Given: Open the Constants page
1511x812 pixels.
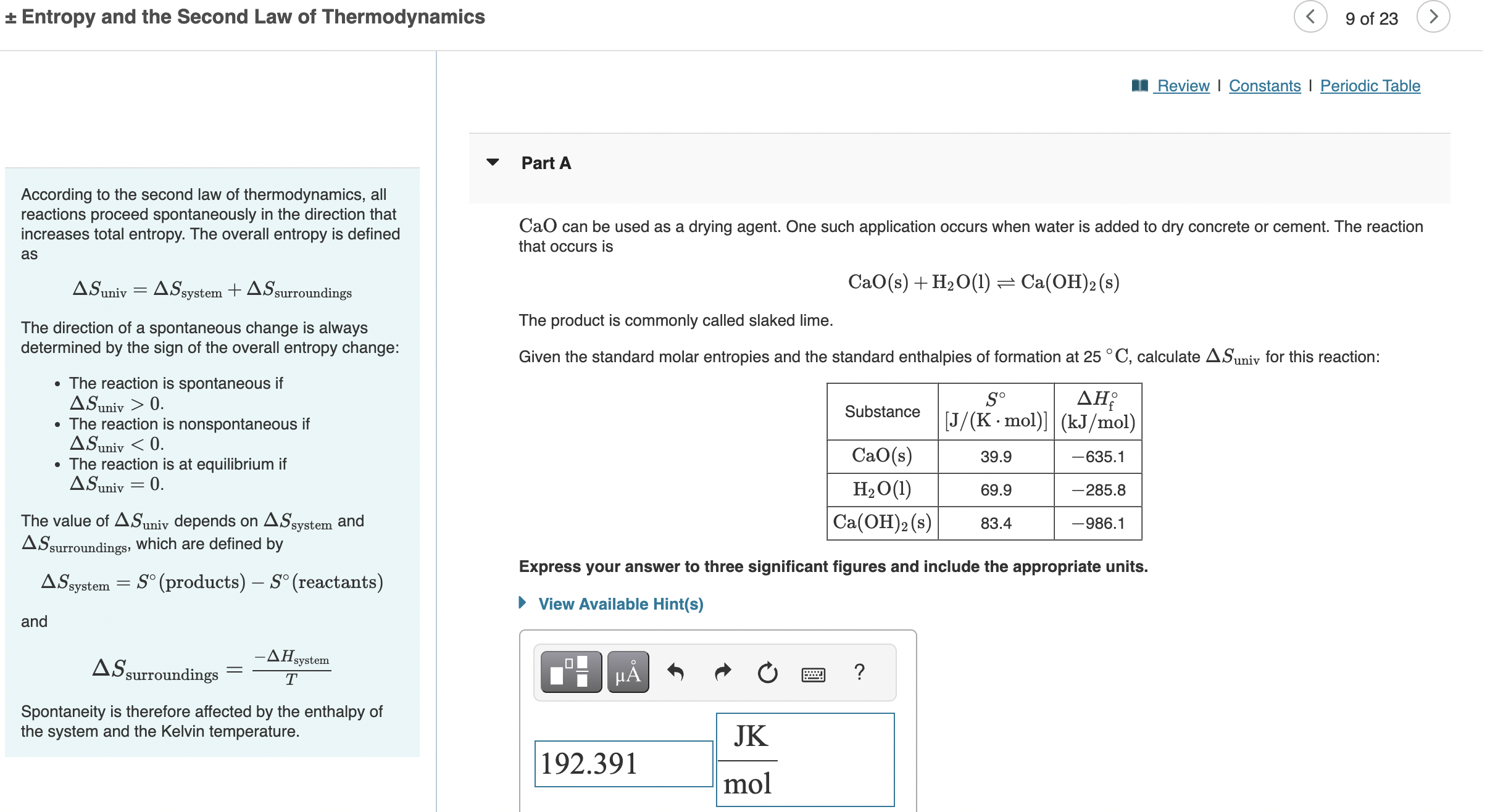Looking at the screenshot, I should coord(1264,86).
